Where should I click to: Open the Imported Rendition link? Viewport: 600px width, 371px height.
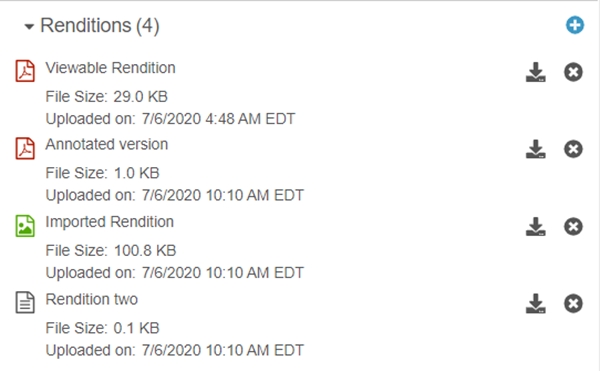pyautogui.click(x=109, y=222)
